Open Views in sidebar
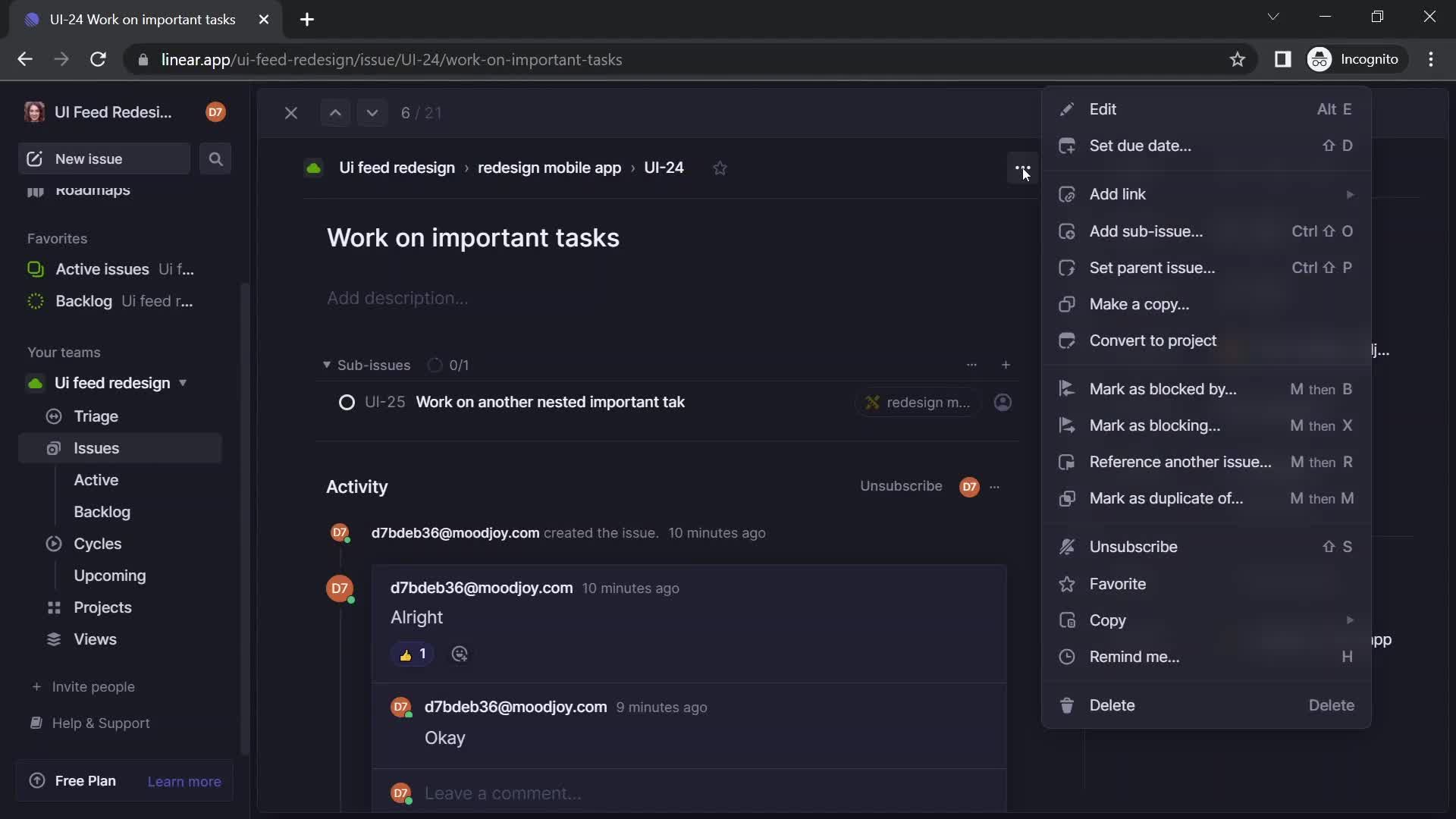1456x819 pixels. [120, 639]
